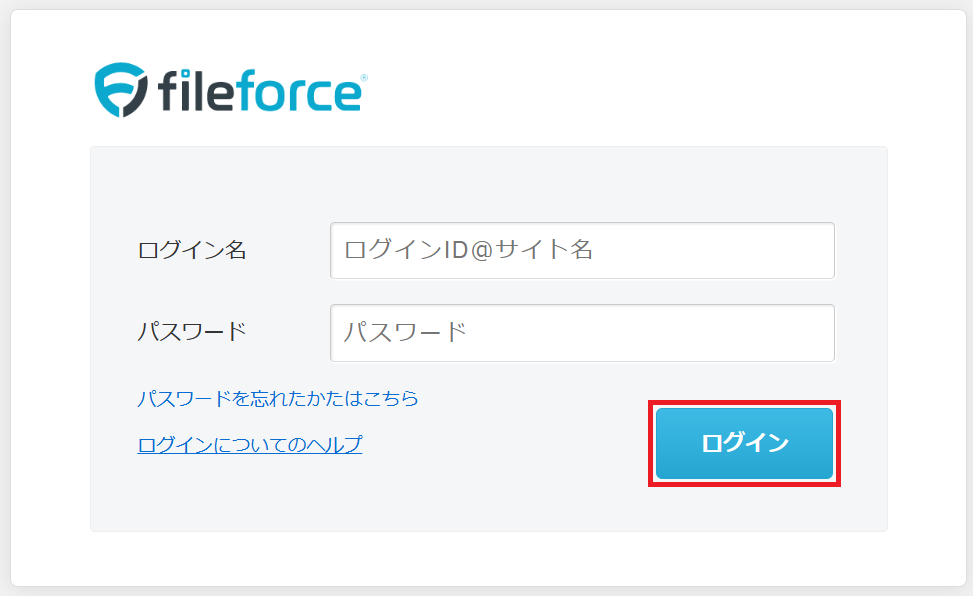This screenshot has height=596, width=973.
Task: Open the underlined login help link
Action: [249, 445]
